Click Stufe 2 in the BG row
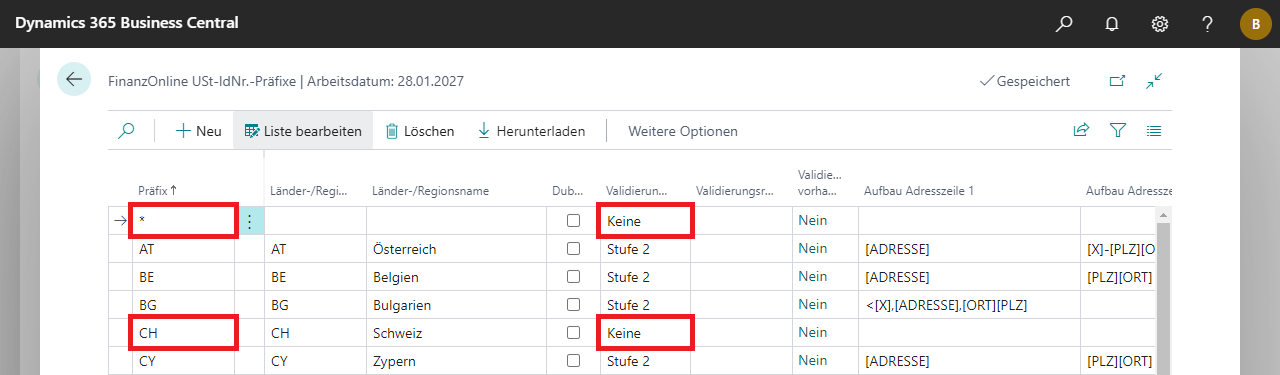Screen dimensions: 1280x375 645,305
